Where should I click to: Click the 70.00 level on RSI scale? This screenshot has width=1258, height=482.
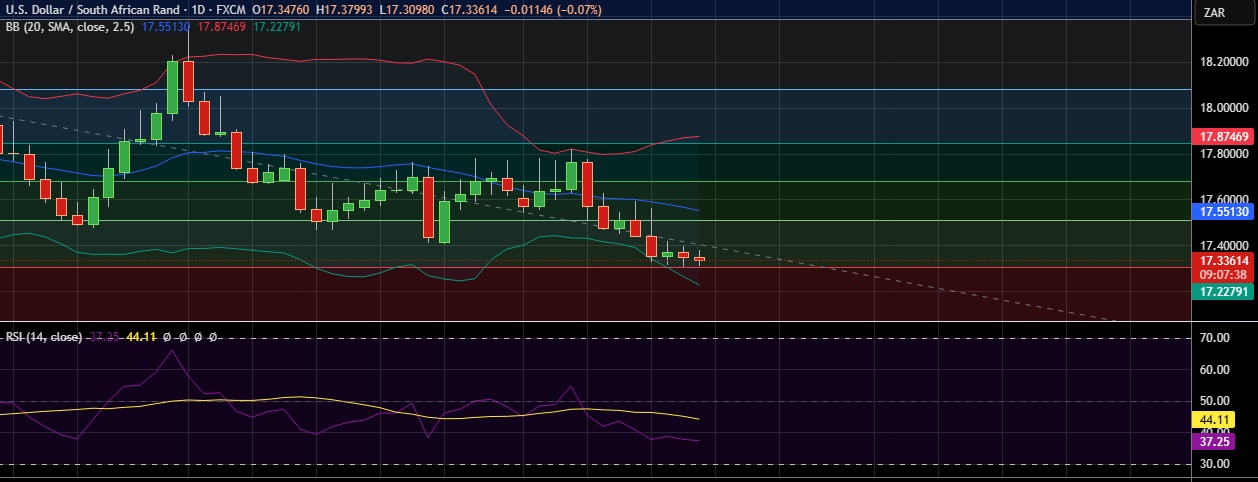coord(1214,339)
